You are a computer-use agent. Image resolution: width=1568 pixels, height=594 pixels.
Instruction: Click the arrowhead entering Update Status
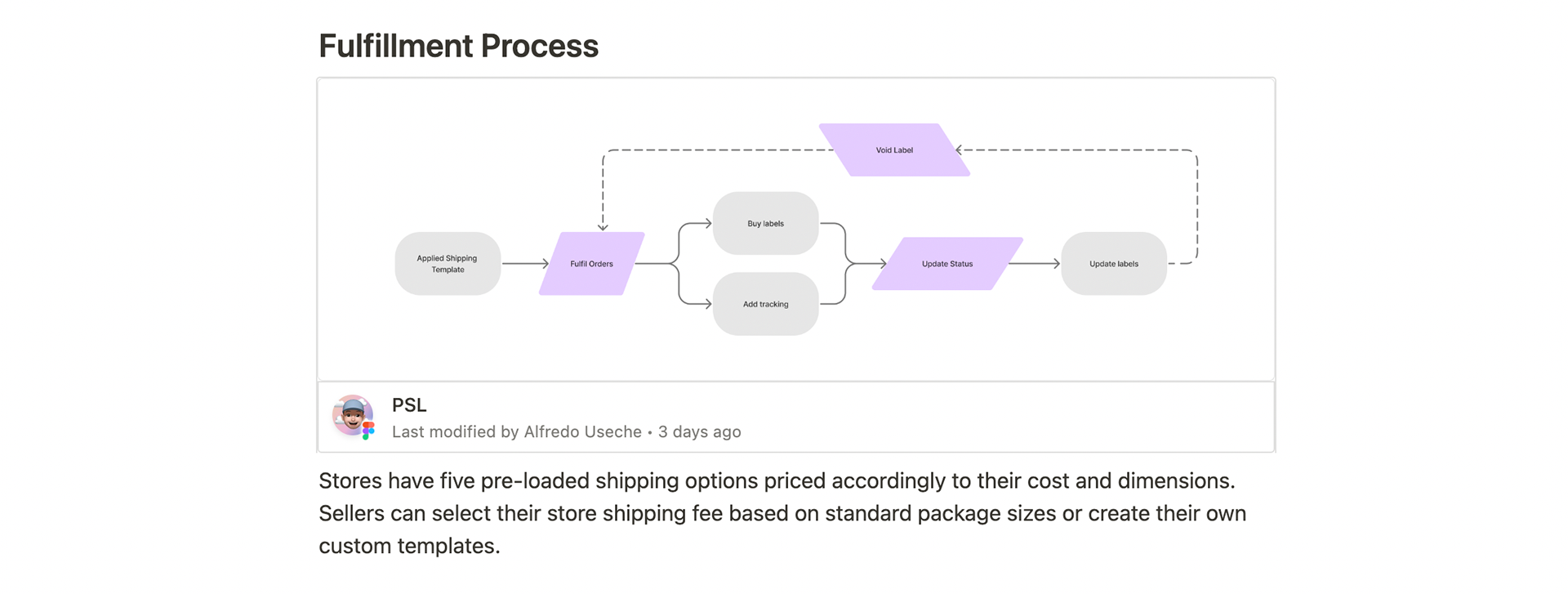click(883, 264)
